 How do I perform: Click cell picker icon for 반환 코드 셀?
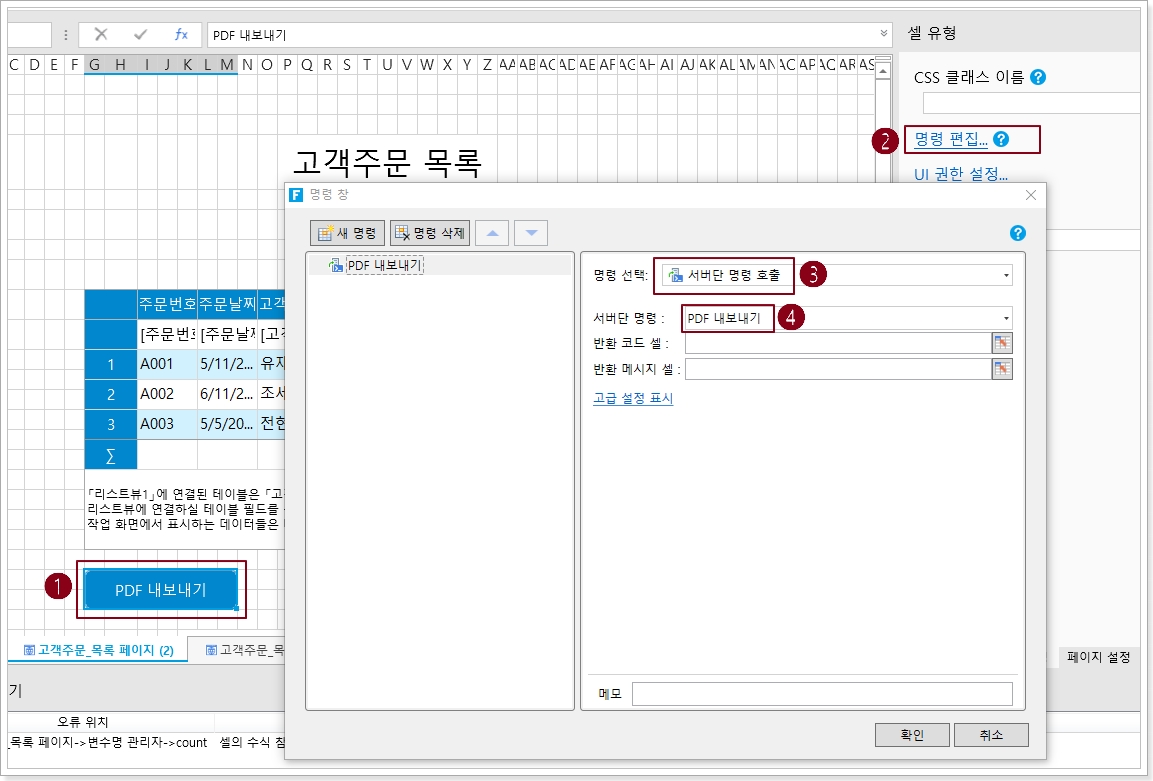1002,343
